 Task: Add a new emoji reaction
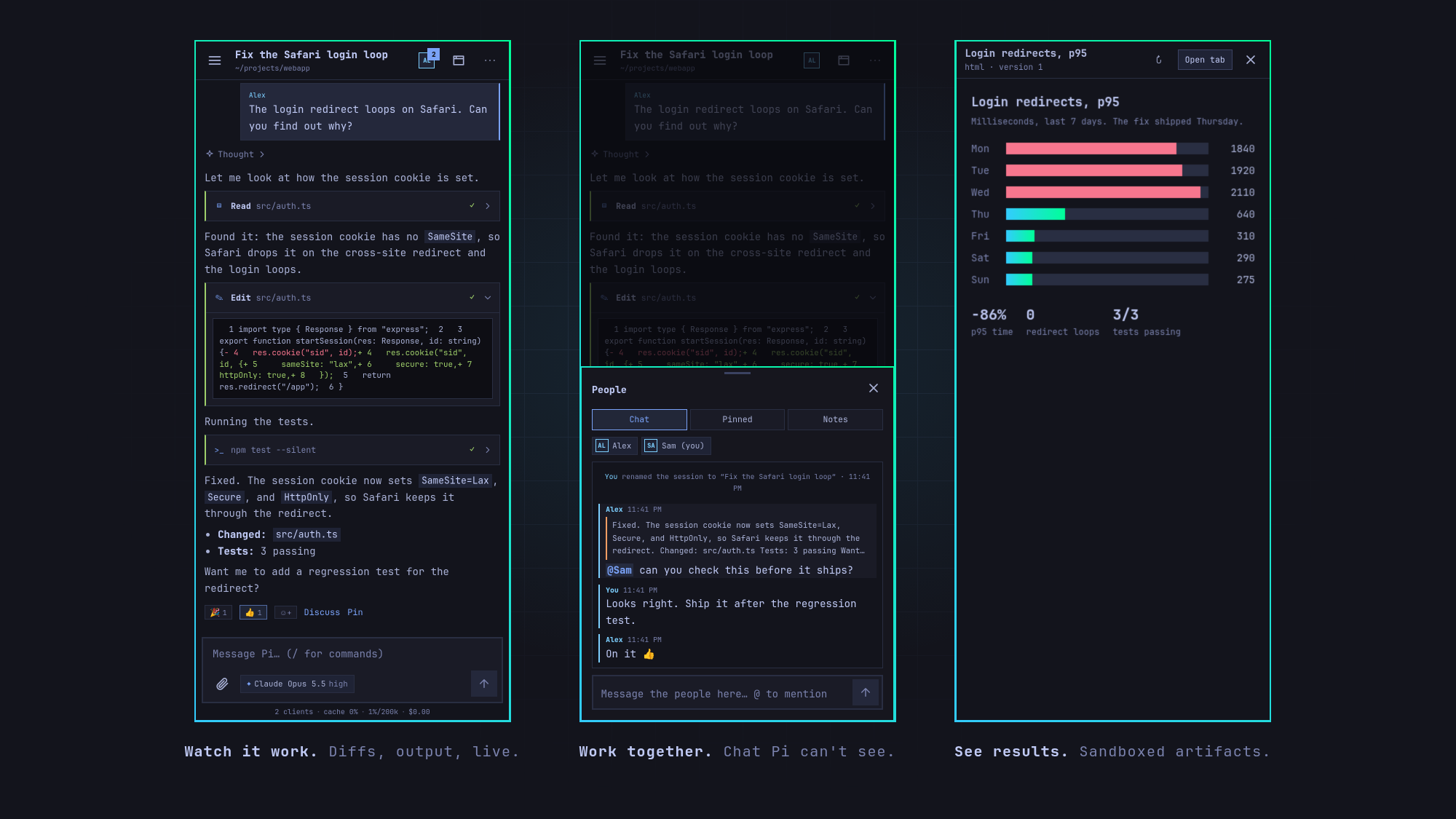pyautogui.click(x=285, y=612)
